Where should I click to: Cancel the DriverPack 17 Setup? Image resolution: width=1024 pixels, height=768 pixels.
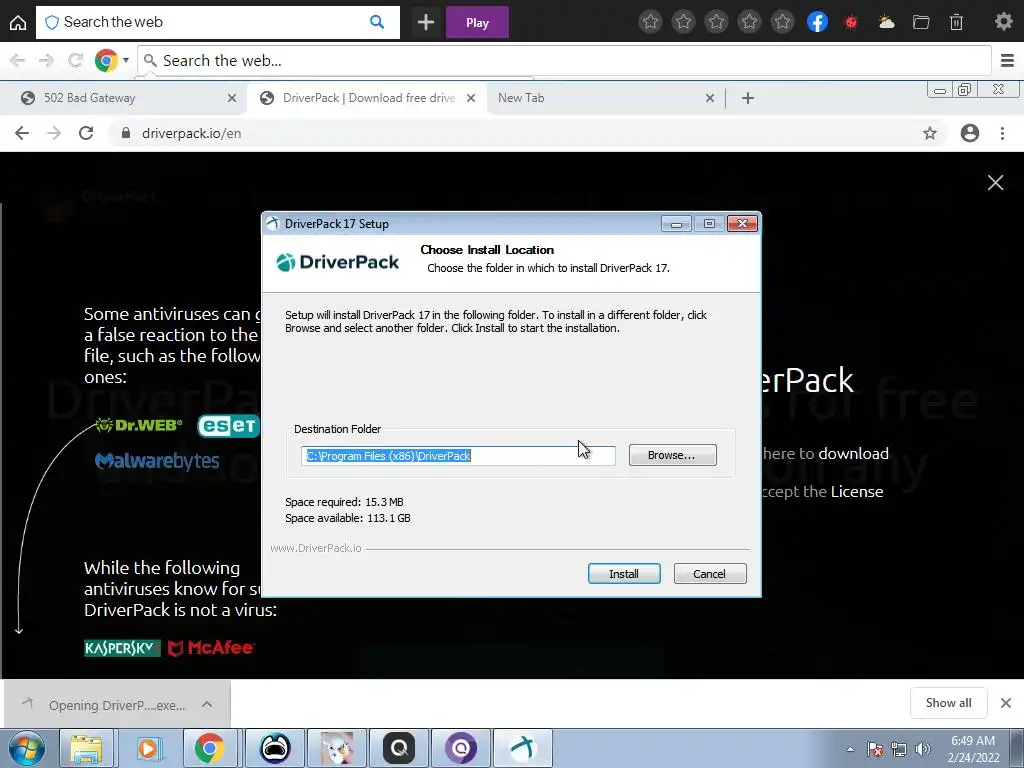[709, 573]
